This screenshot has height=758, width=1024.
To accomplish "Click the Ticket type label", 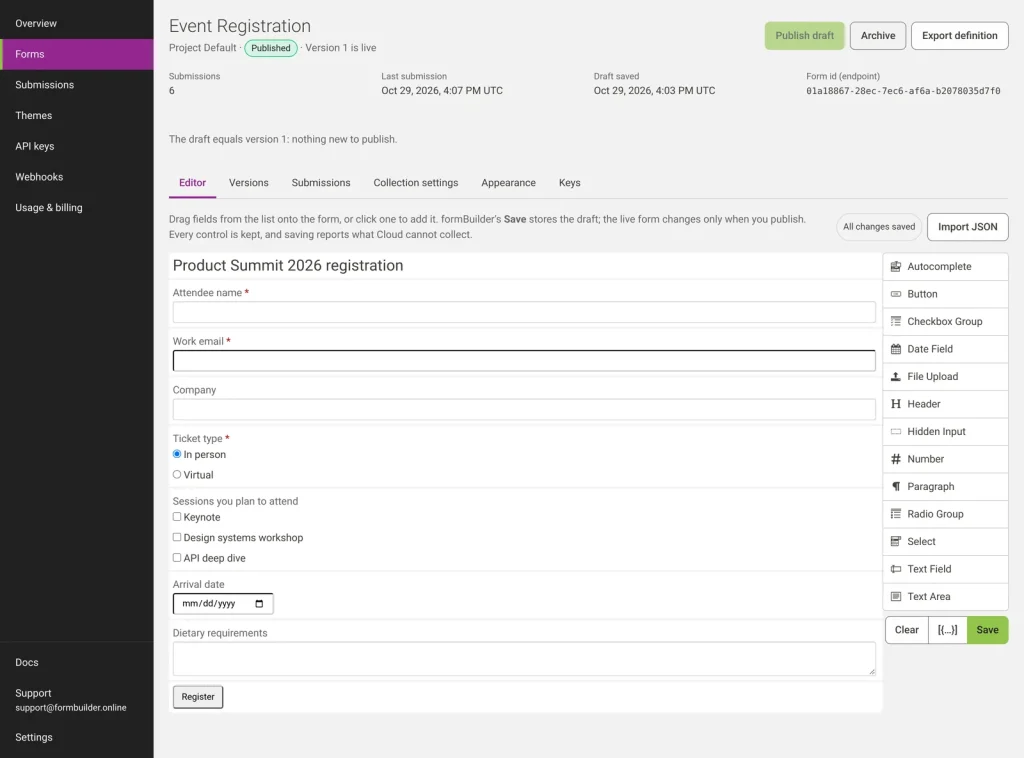I will coord(197,438).
